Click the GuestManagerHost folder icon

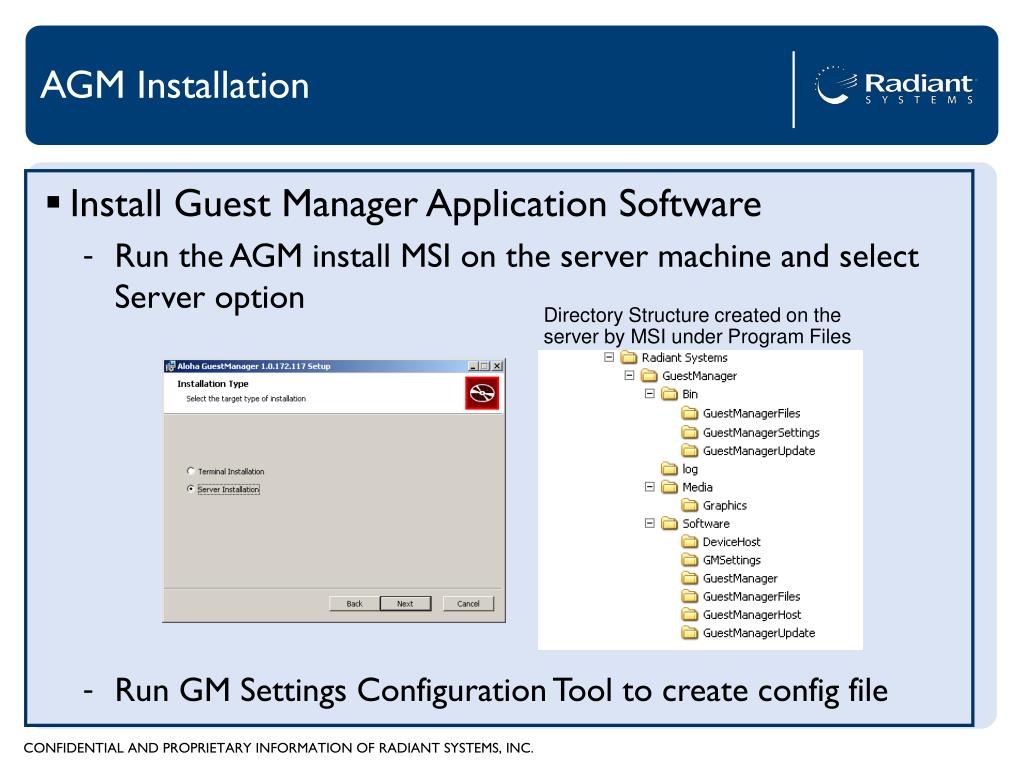[x=690, y=615]
